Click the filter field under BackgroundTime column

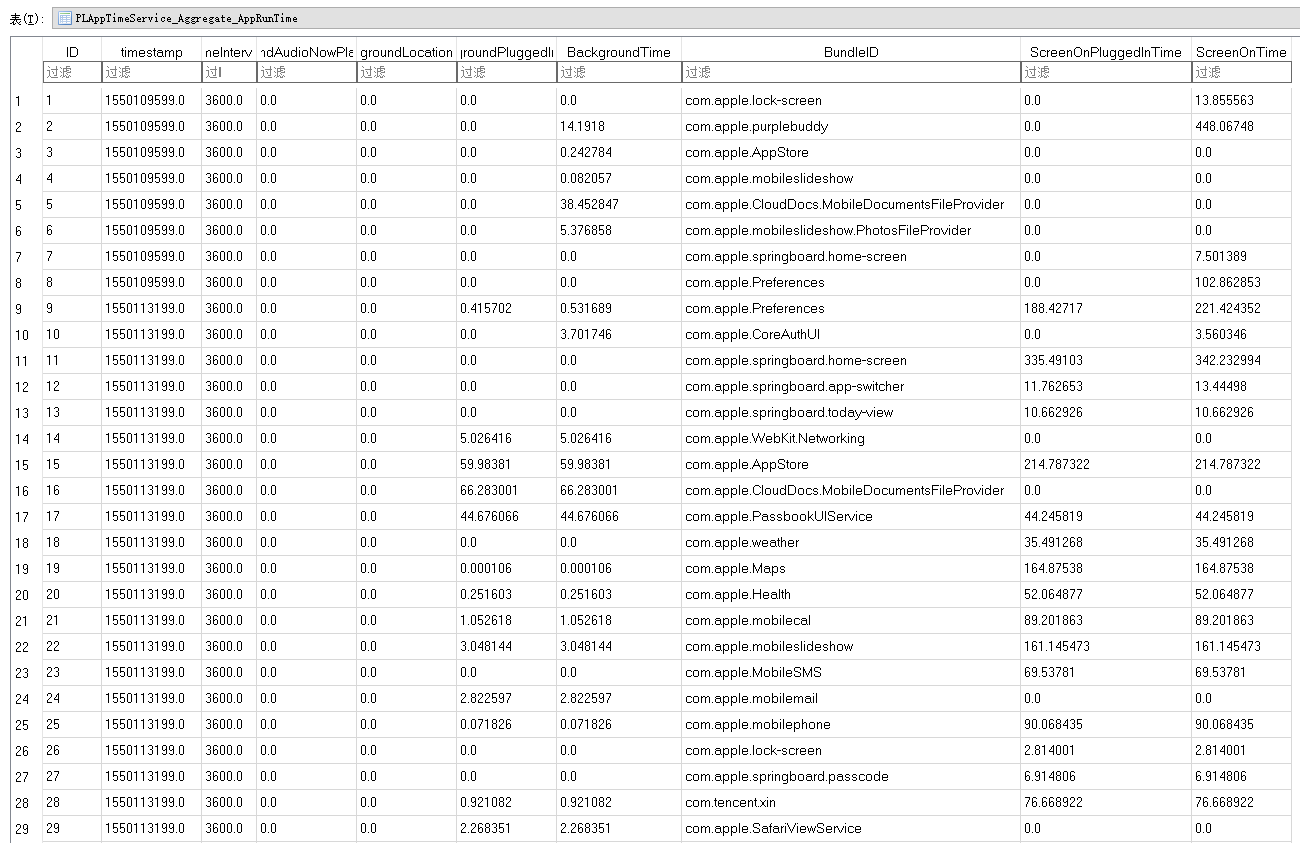click(619, 72)
